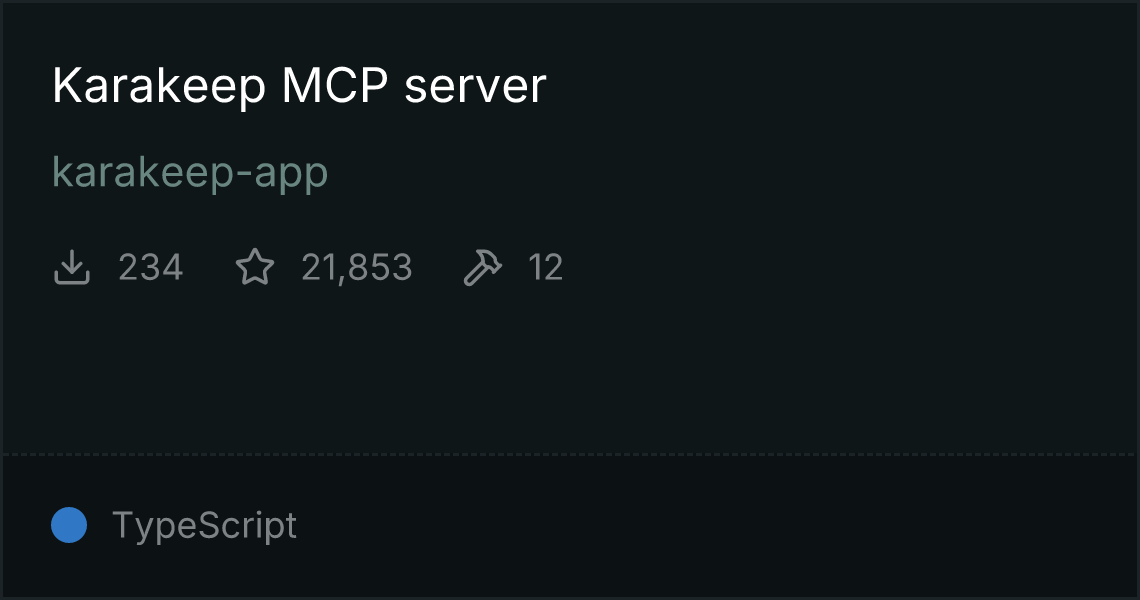Click the dashed divider above TypeScript
1140x600 pixels.
coord(570,455)
